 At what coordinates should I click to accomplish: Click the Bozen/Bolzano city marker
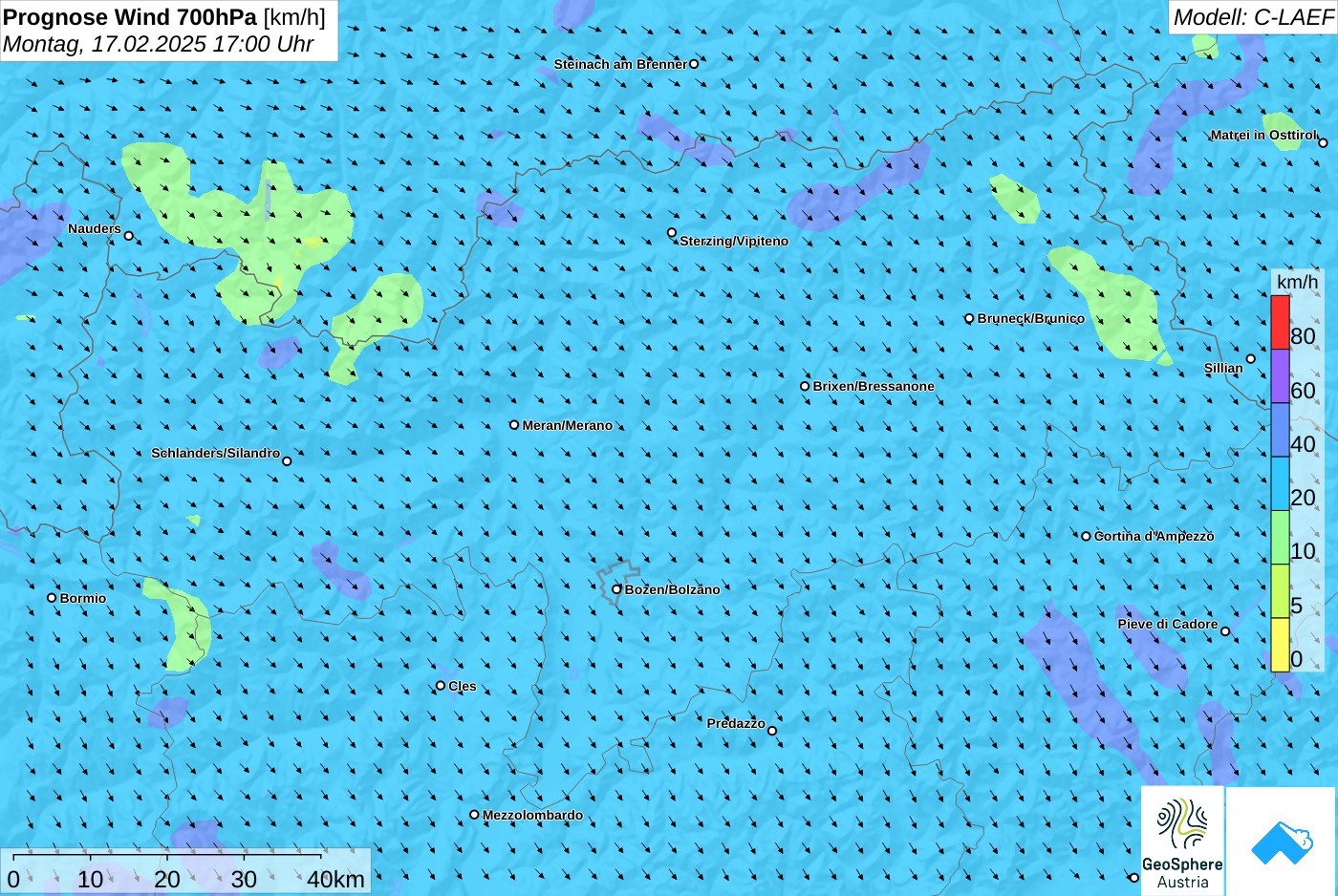(x=616, y=589)
